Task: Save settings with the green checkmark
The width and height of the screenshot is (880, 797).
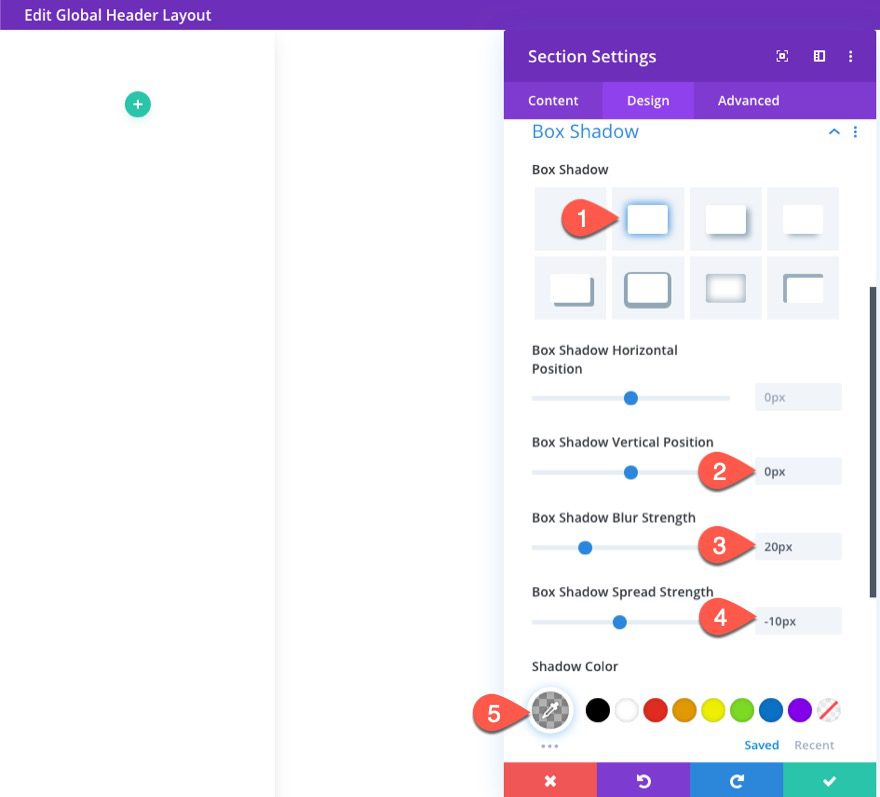Action: coord(829,780)
